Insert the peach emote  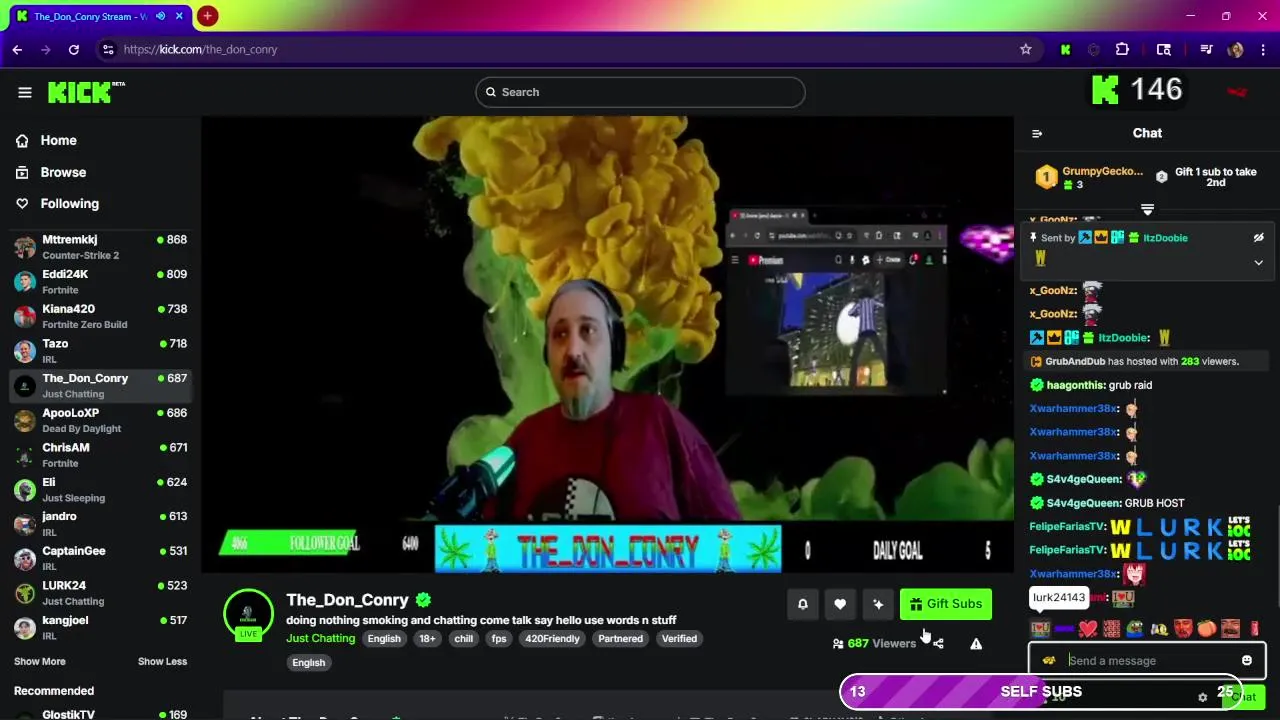(x=1207, y=629)
